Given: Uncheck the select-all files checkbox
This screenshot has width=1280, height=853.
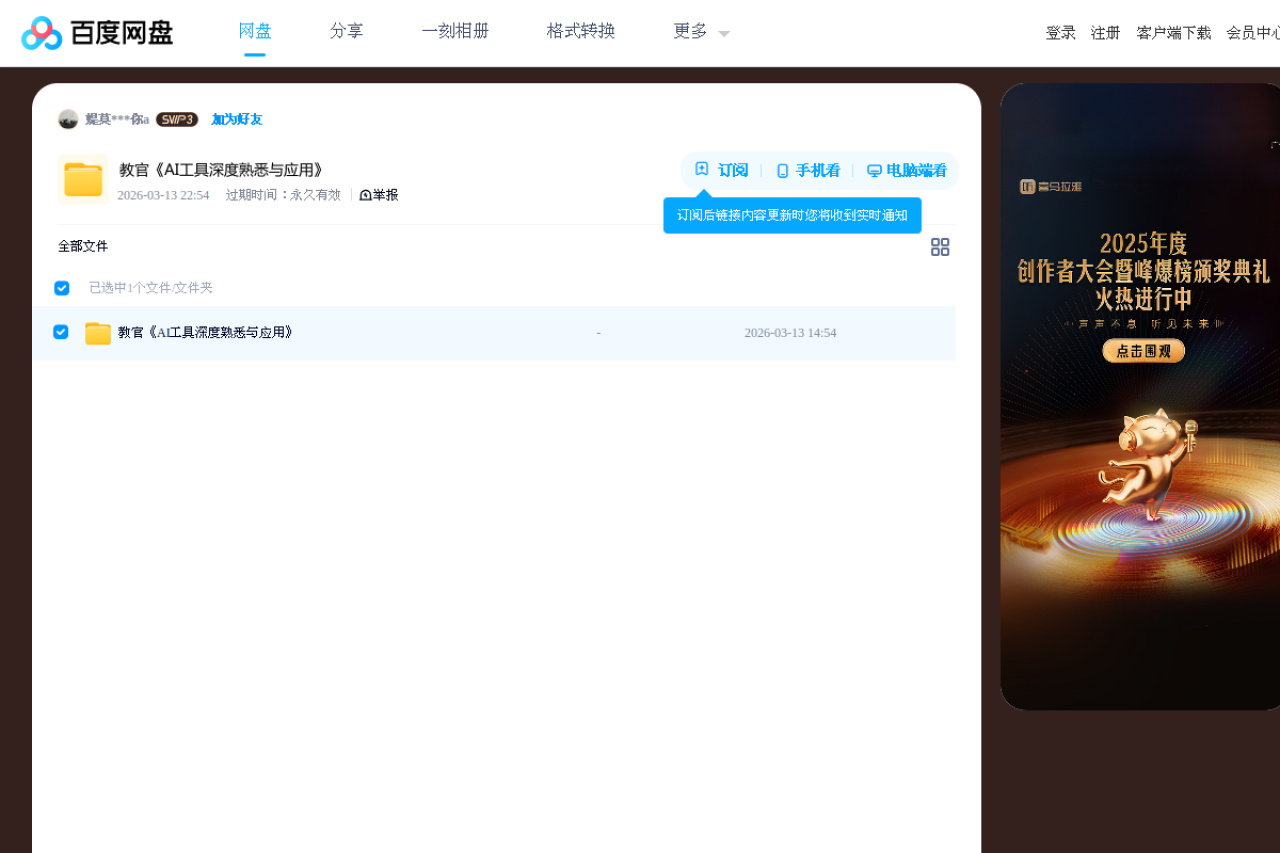Looking at the screenshot, I should pos(61,287).
